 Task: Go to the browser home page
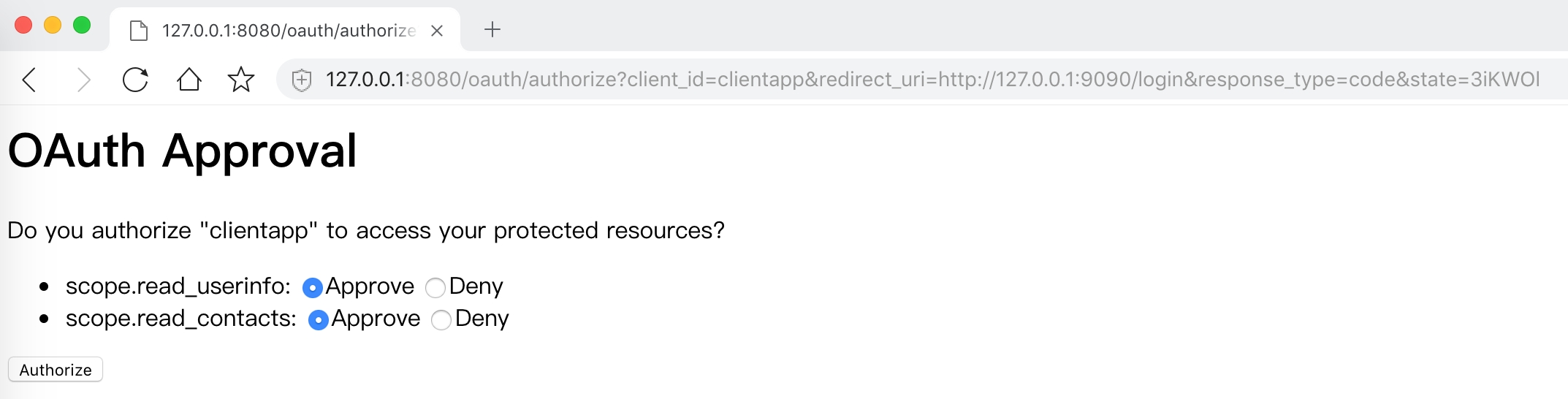(189, 80)
